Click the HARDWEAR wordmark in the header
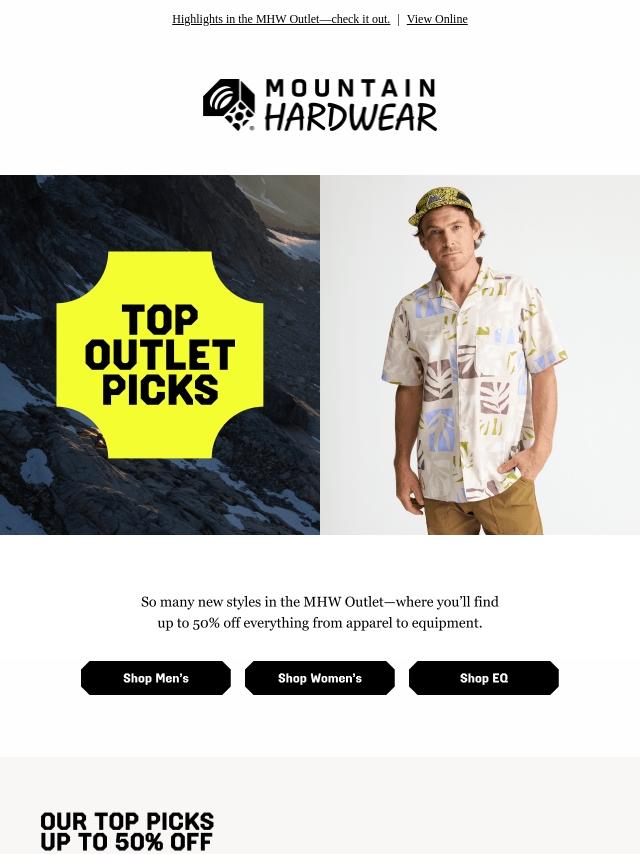 (x=350, y=117)
